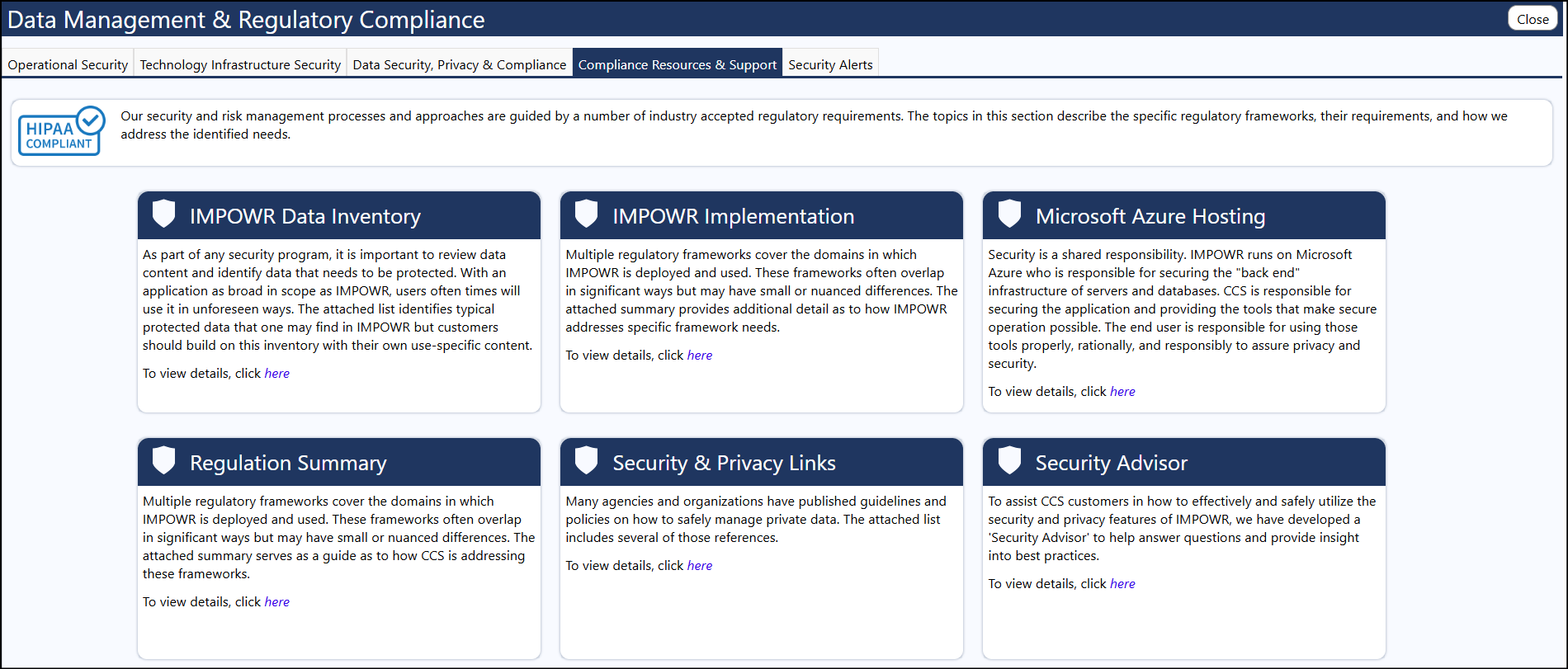Viewport: 1568px width, 669px height.
Task: Launch Security Advisor details via 'here' link
Action: [x=1122, y=584]
